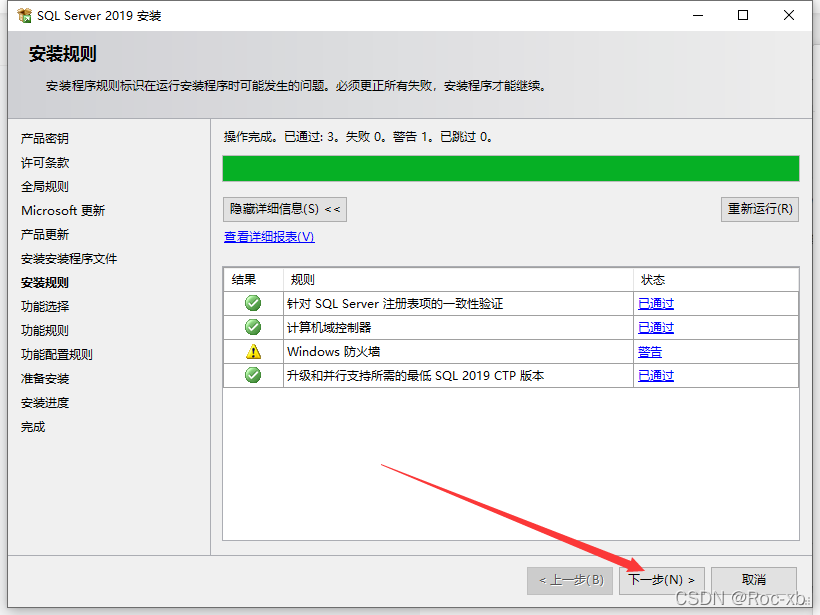Image resolution: width=820 pixels, height=615 pixels.
Task: Maximize the installer window
Action: click(743, 15)
